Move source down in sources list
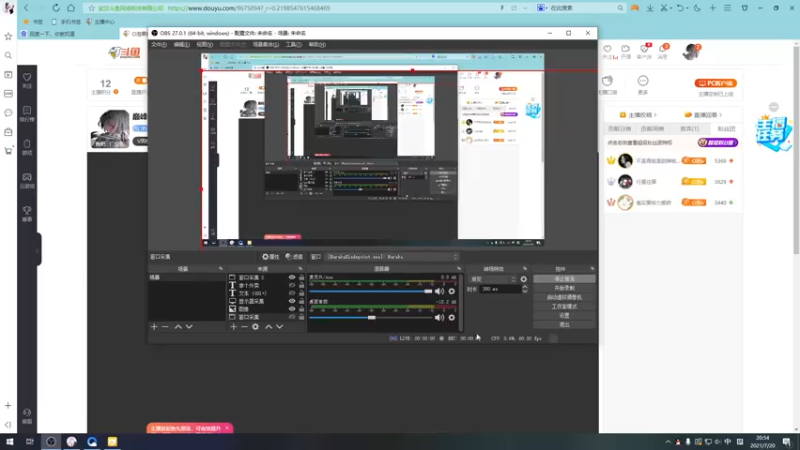The image size is (800, 450). [x=280, y=327]
